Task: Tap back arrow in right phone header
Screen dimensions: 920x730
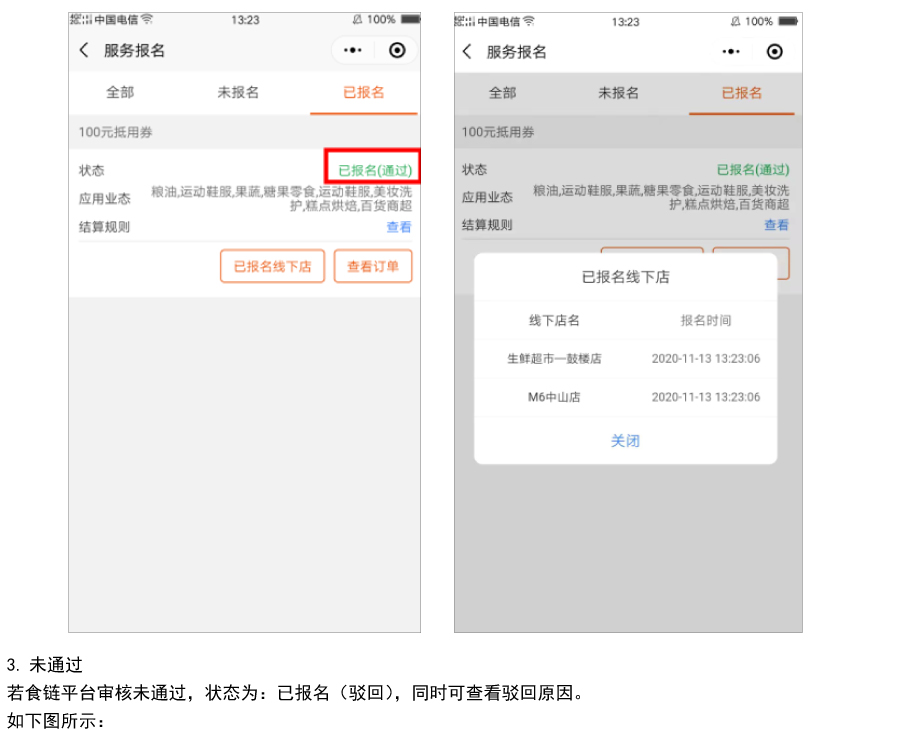Action: click(x=467, y=52)
